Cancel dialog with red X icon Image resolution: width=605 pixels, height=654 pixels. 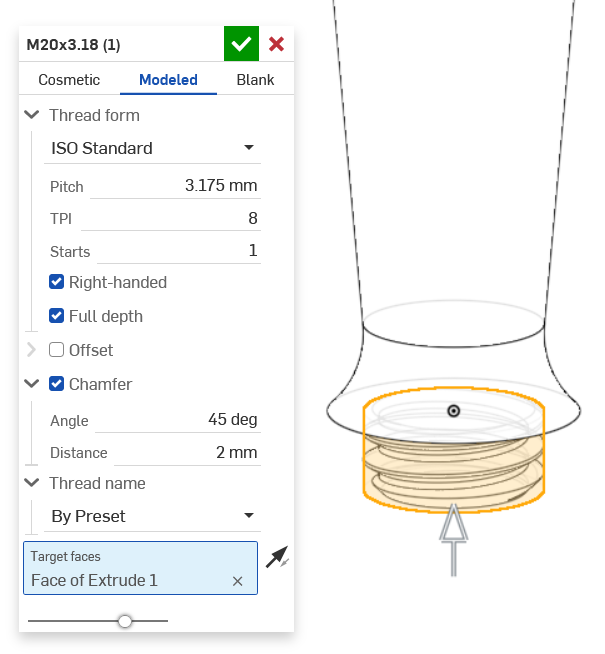click(277, 44)
